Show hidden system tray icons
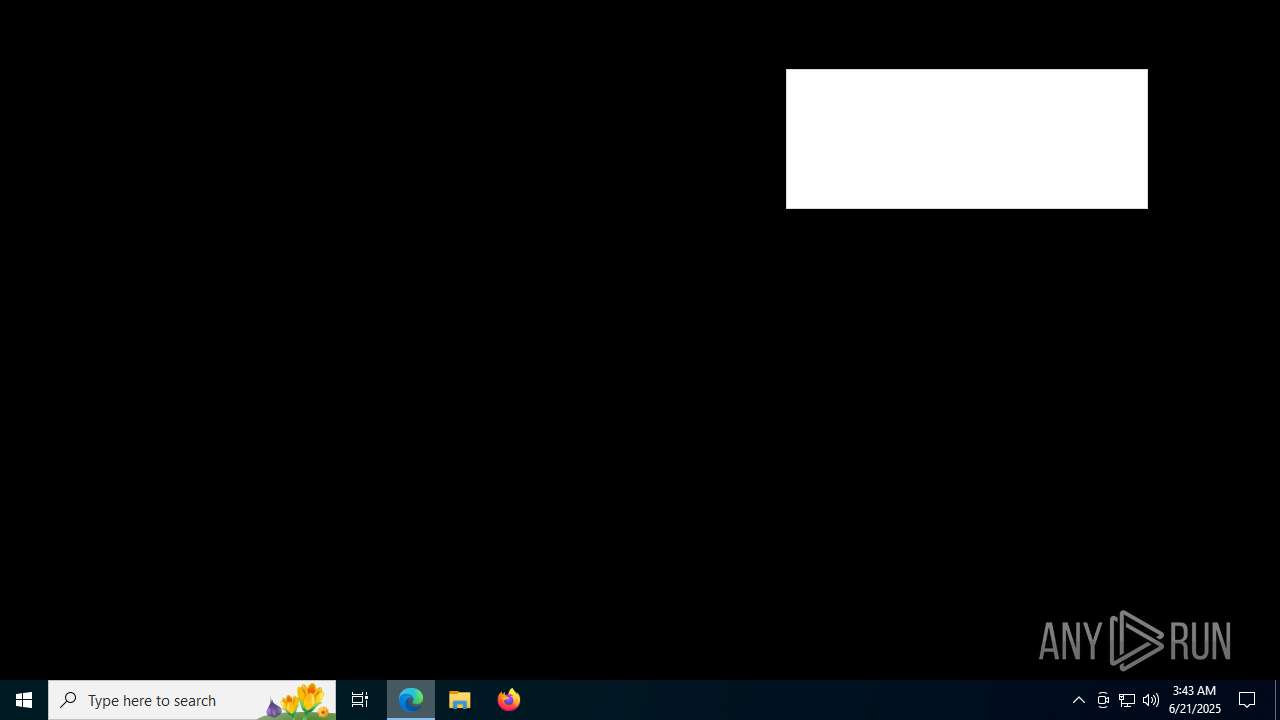1280x720 pixels. [x=1078, y=700]
